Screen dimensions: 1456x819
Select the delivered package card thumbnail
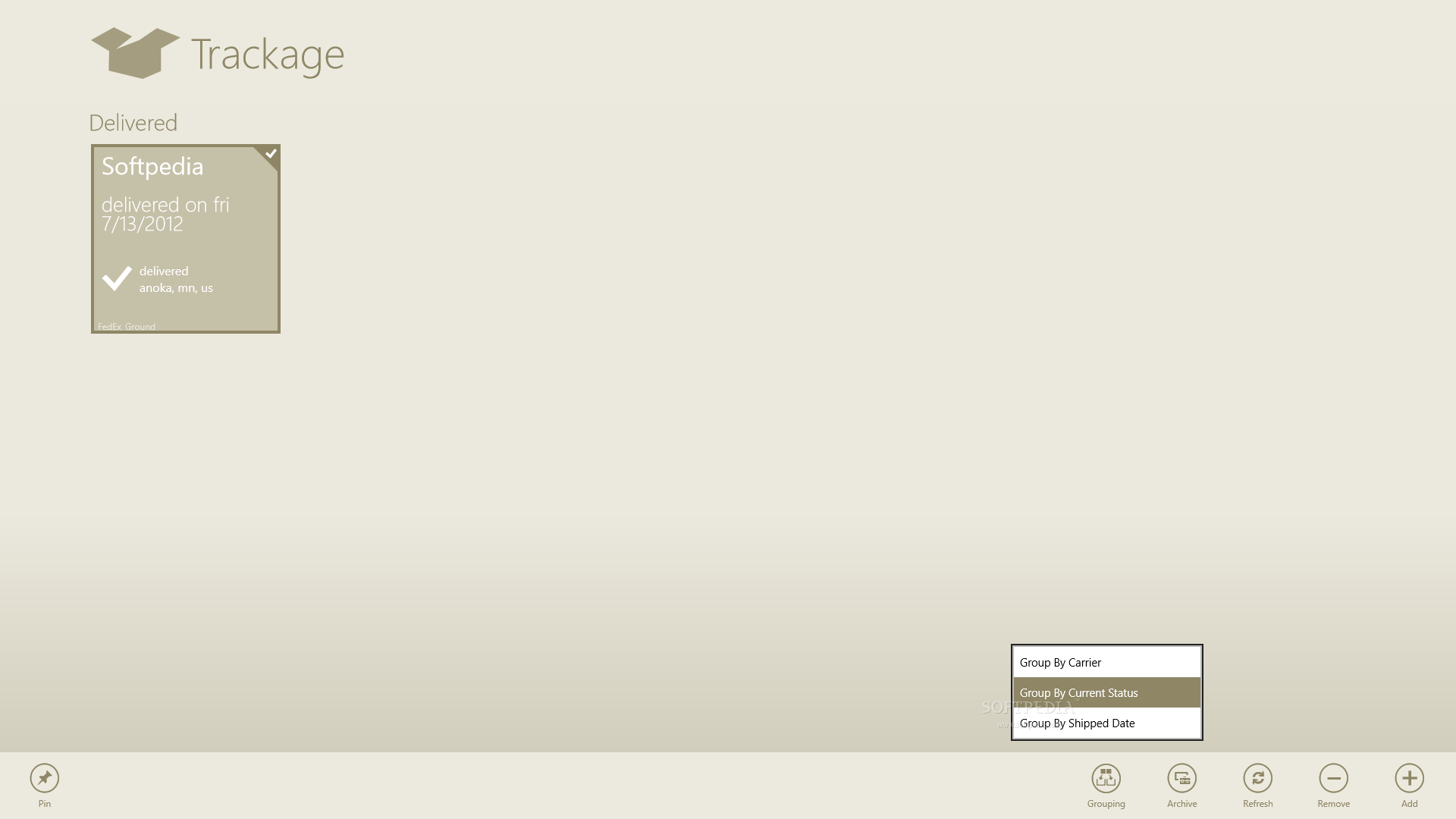coord(186,237)
